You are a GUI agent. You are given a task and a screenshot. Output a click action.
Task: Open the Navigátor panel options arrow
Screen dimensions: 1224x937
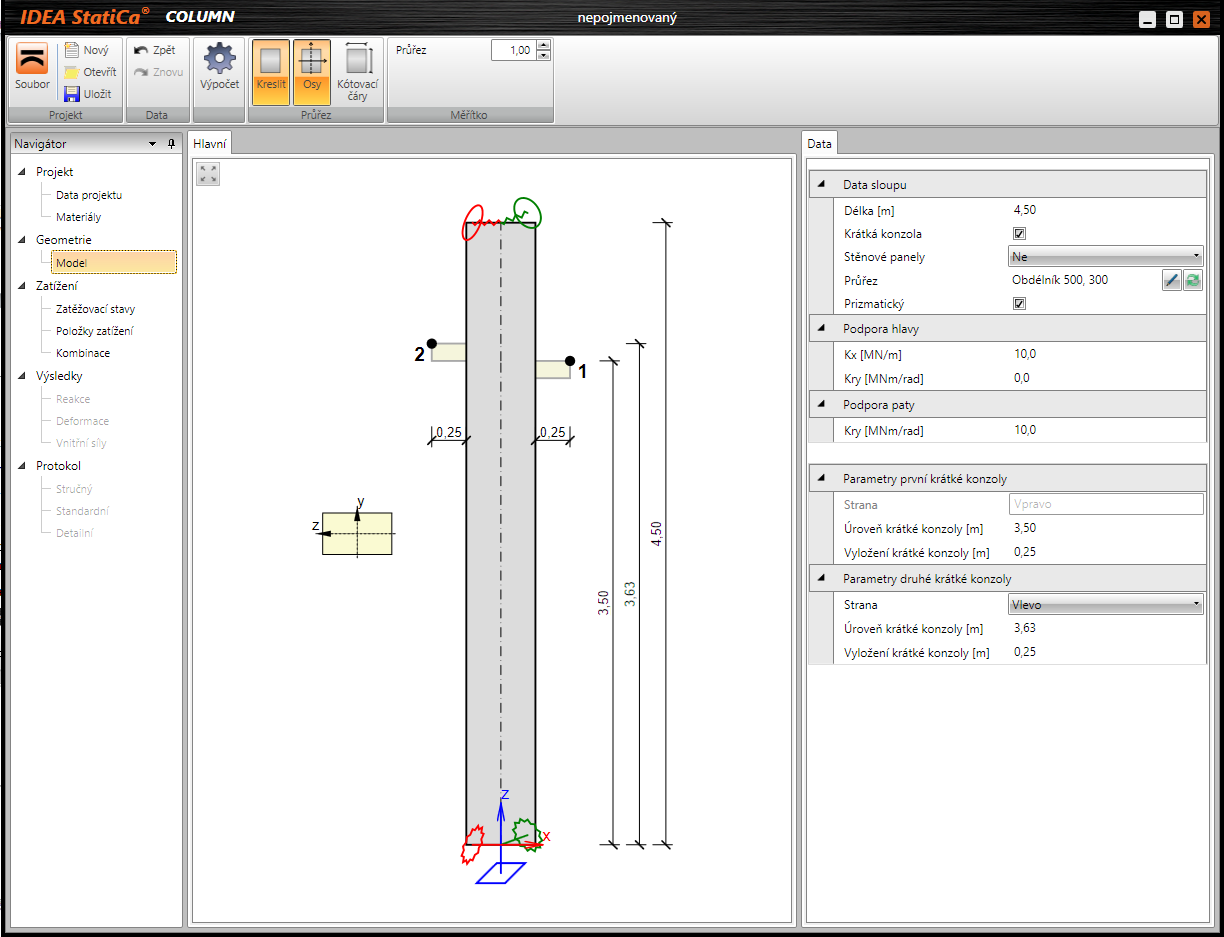point(153,144)
